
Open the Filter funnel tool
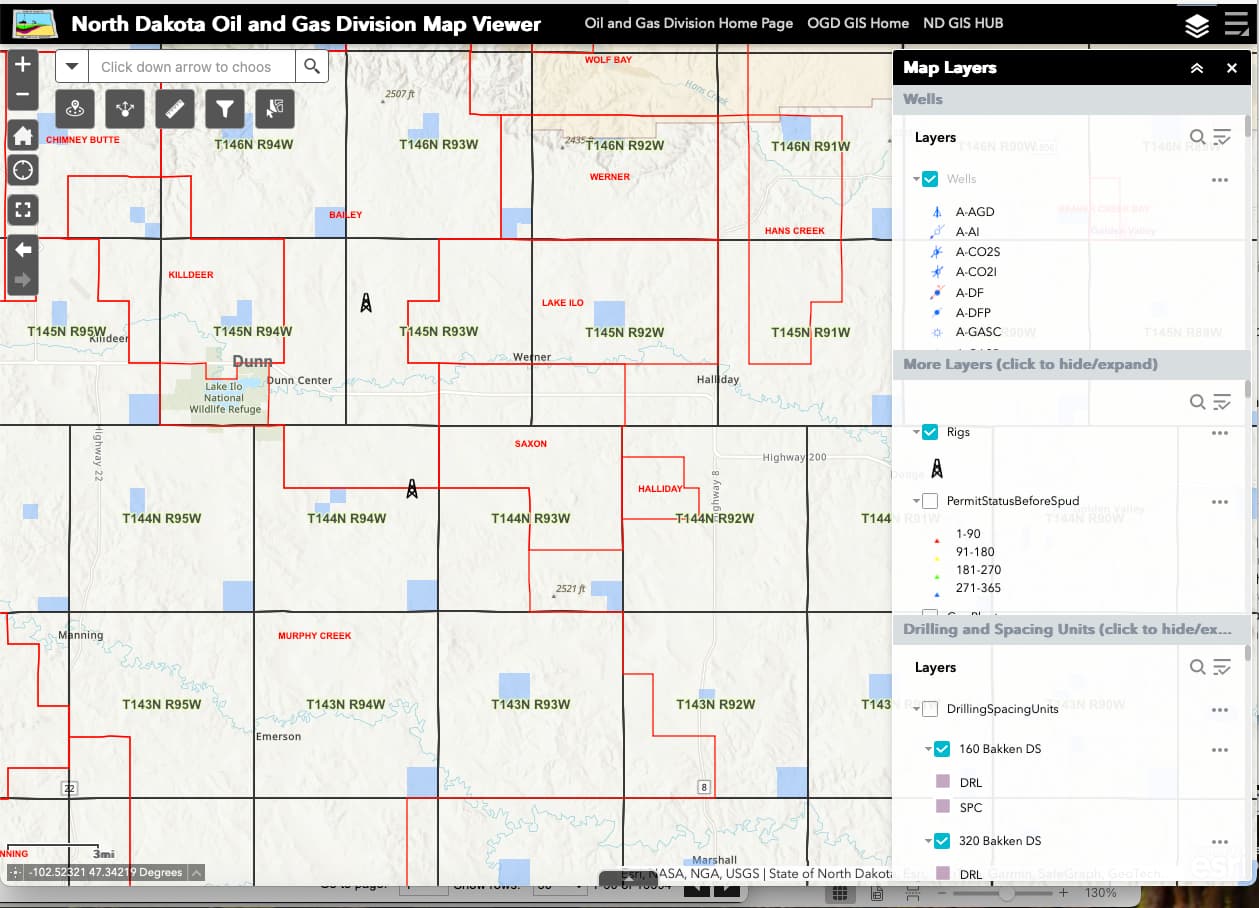224,108
